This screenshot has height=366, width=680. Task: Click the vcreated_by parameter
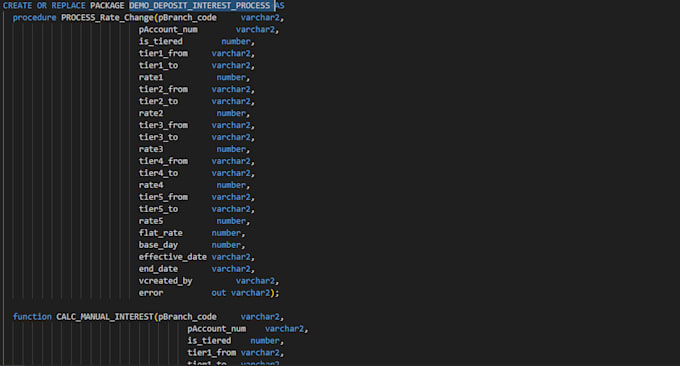(x=165, y=281)
